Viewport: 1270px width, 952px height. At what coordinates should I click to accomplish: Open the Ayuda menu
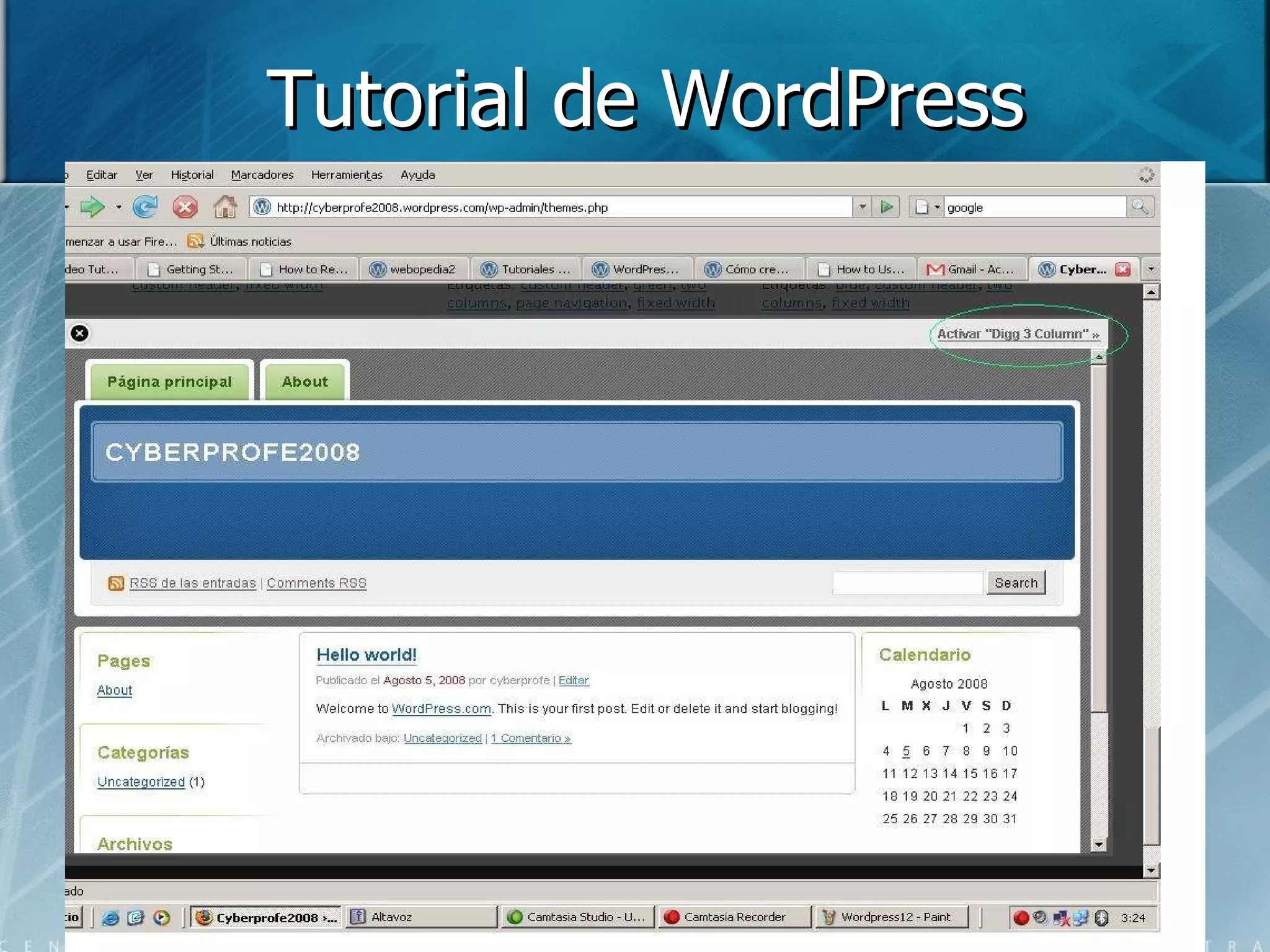[x=418, y=175]
